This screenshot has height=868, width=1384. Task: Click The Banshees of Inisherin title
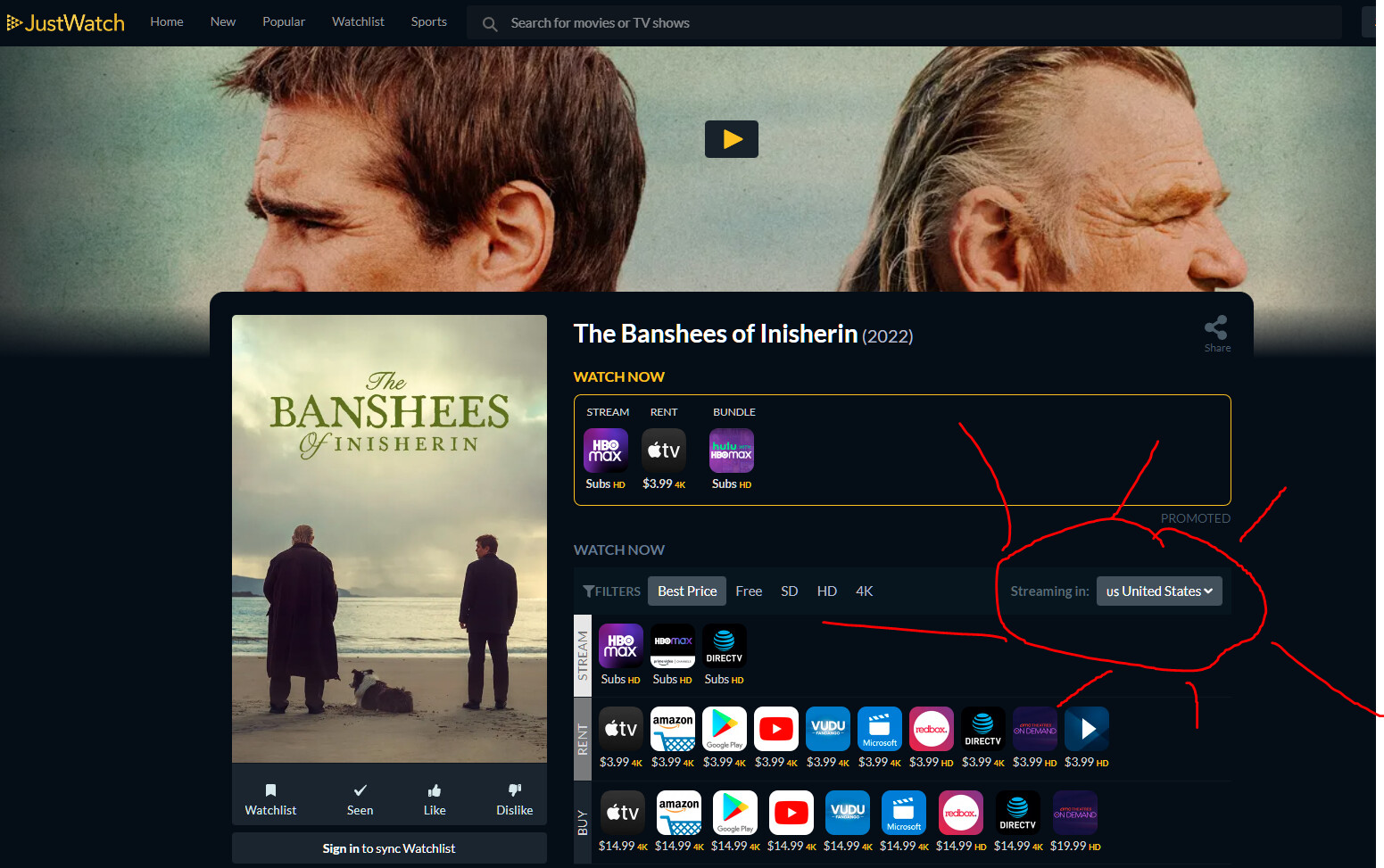716,334
